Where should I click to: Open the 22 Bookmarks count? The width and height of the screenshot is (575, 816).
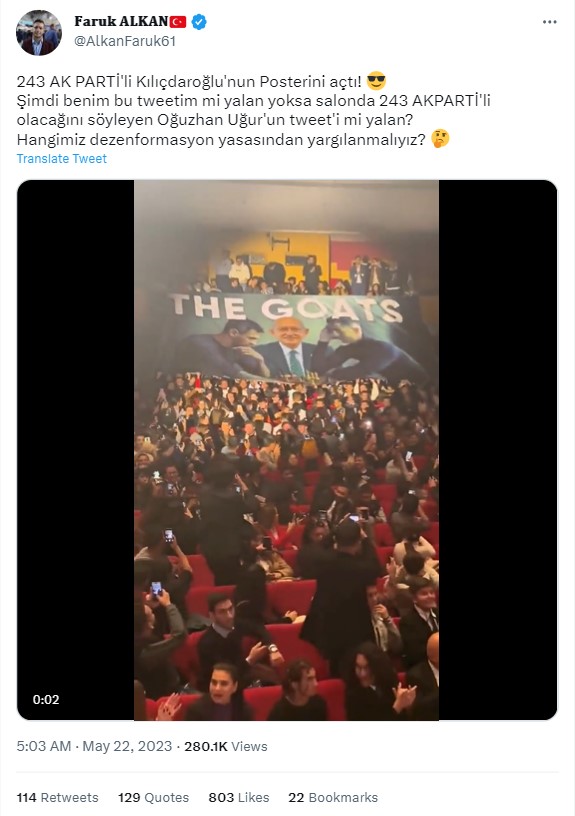333,797
